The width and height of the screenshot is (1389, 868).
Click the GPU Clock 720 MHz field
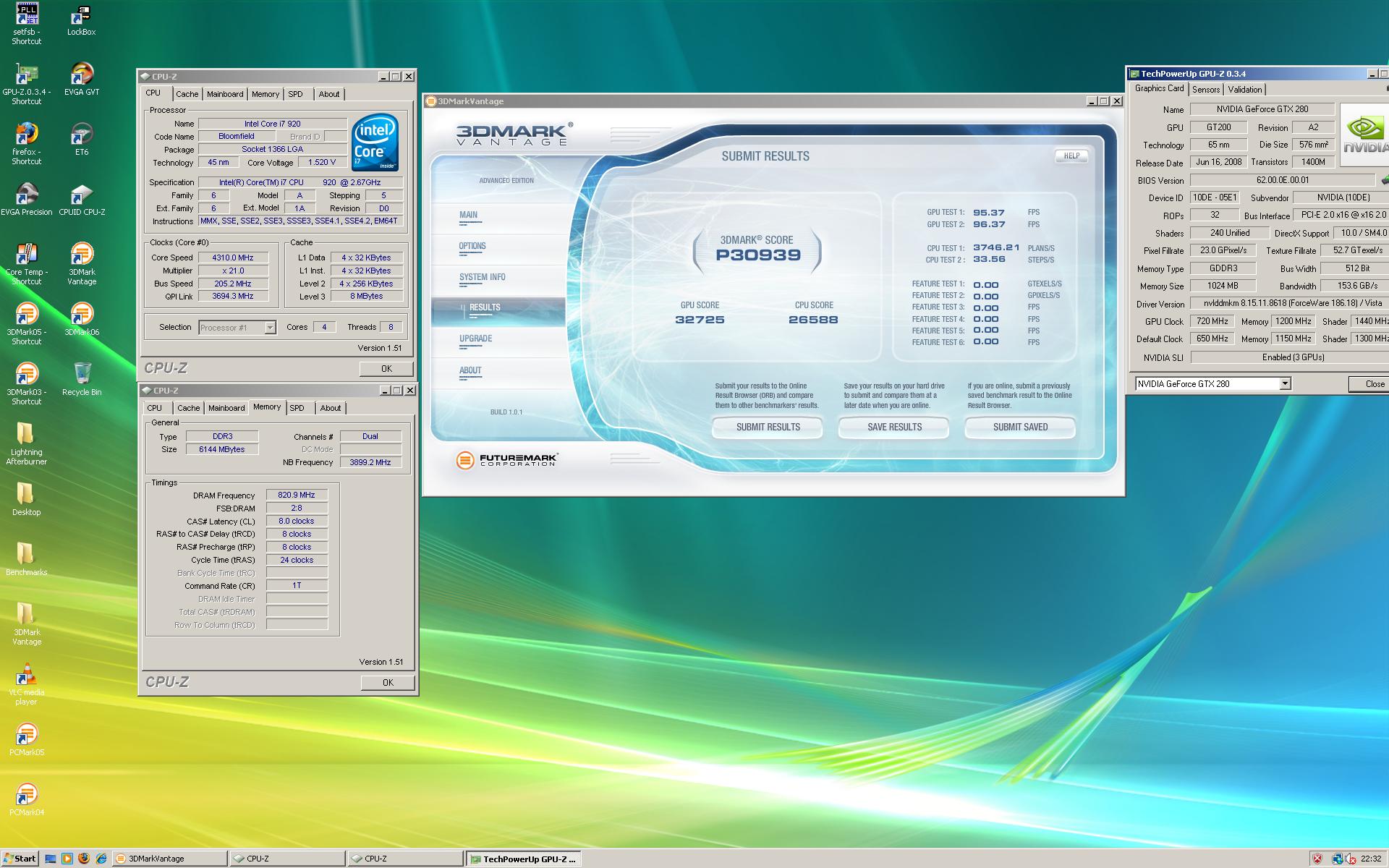click(1212, 321)
